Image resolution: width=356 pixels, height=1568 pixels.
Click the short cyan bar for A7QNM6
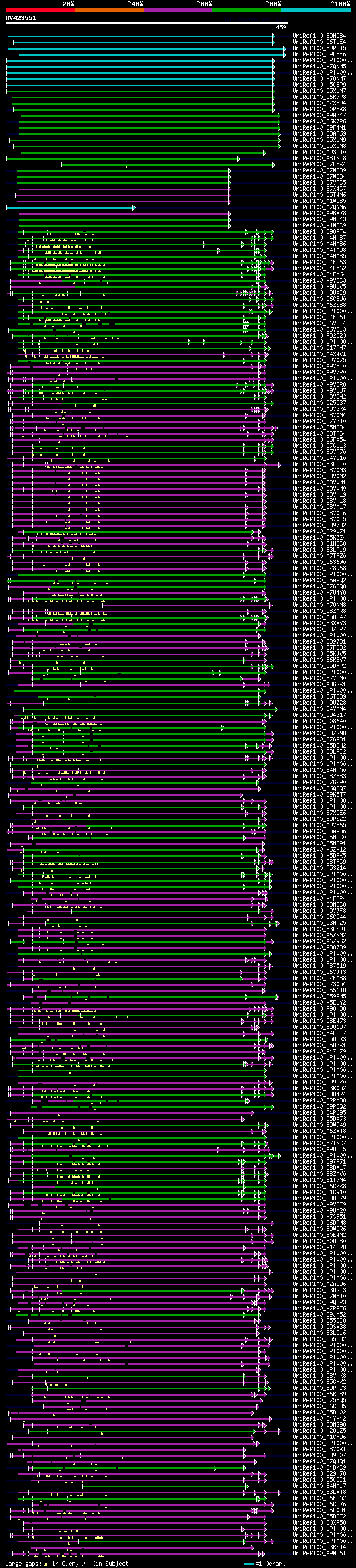[71, 207]
